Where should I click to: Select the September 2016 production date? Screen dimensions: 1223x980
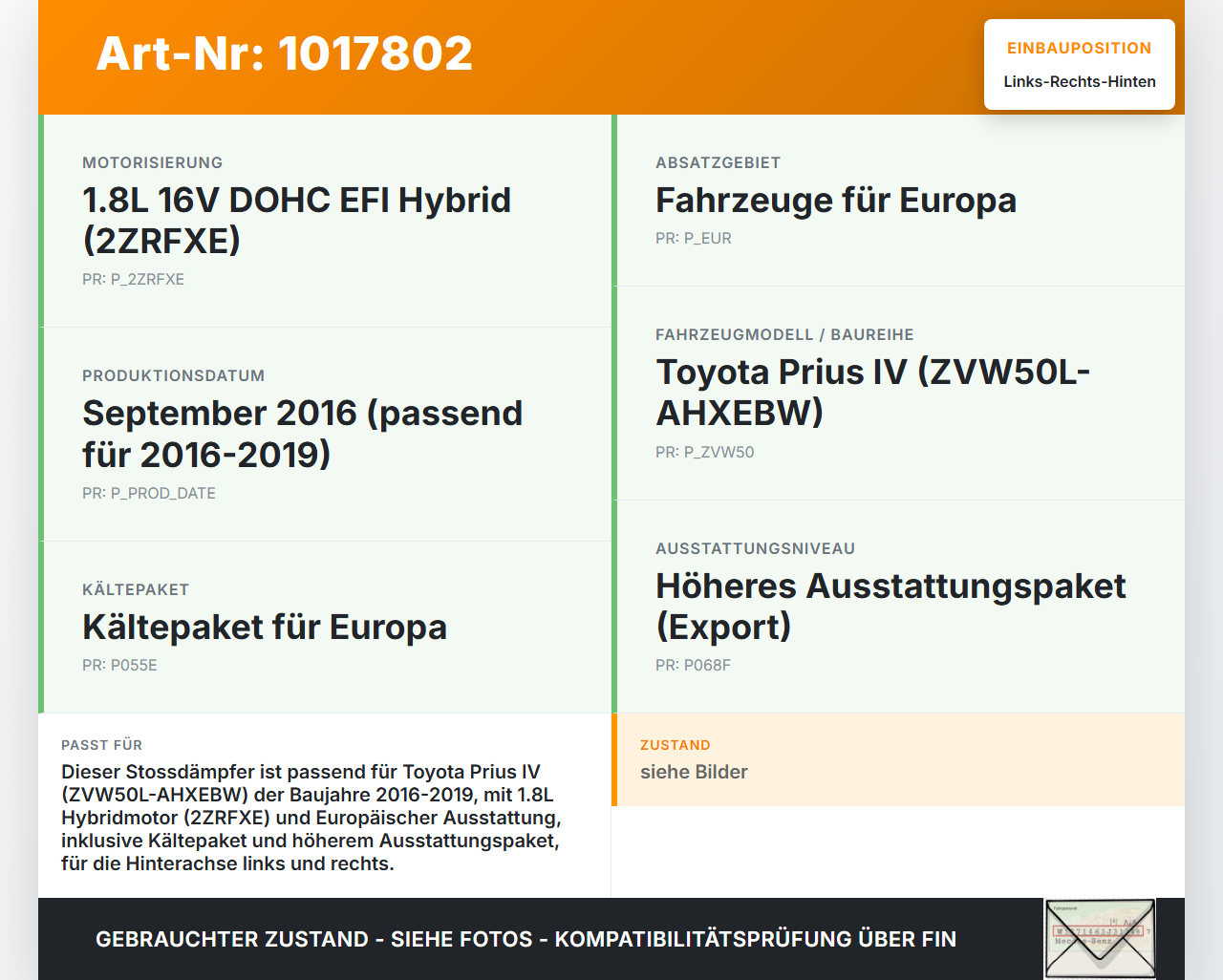[303, 434]
